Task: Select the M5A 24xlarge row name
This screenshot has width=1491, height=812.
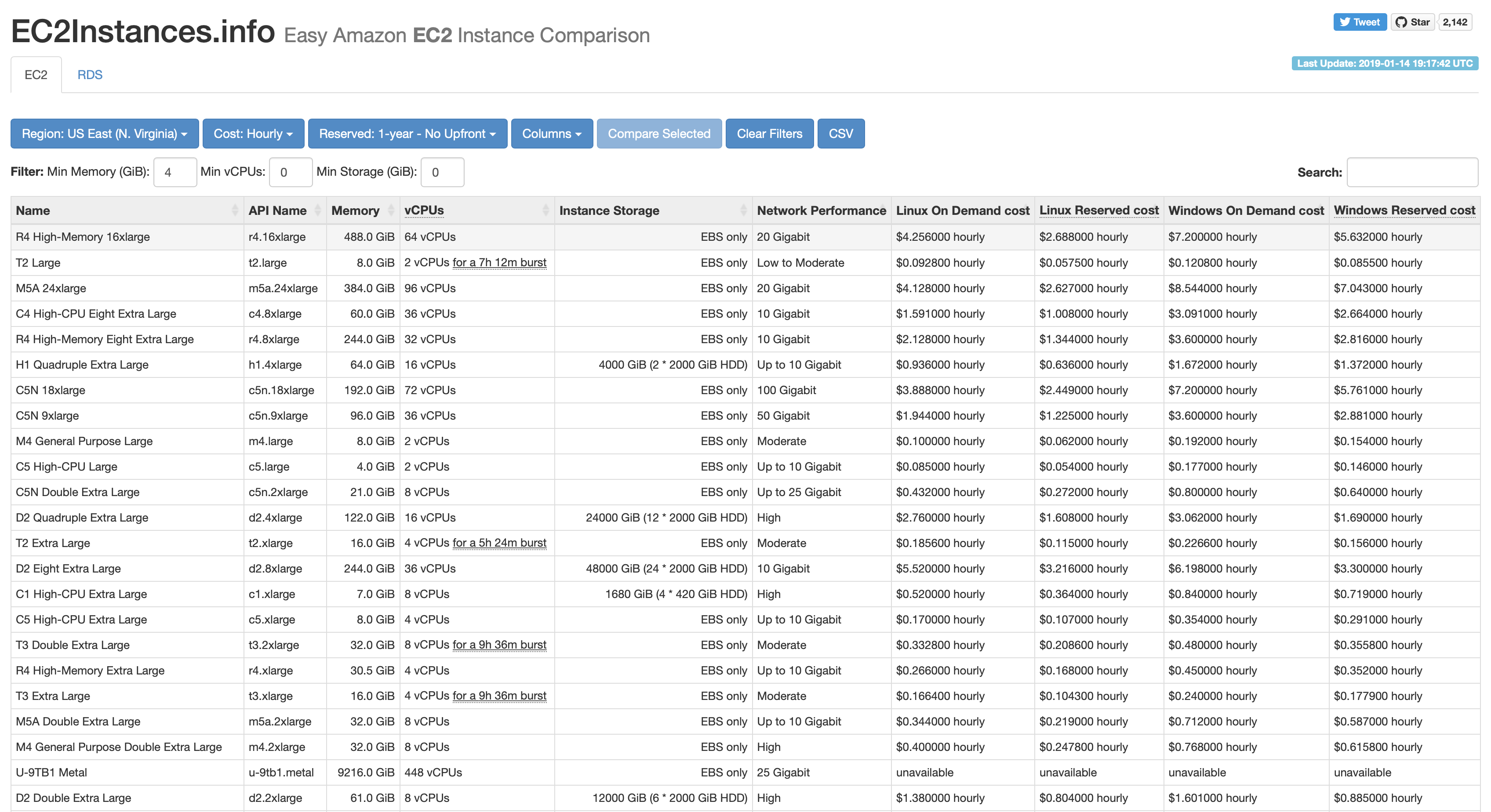Action: click(51, 288)
